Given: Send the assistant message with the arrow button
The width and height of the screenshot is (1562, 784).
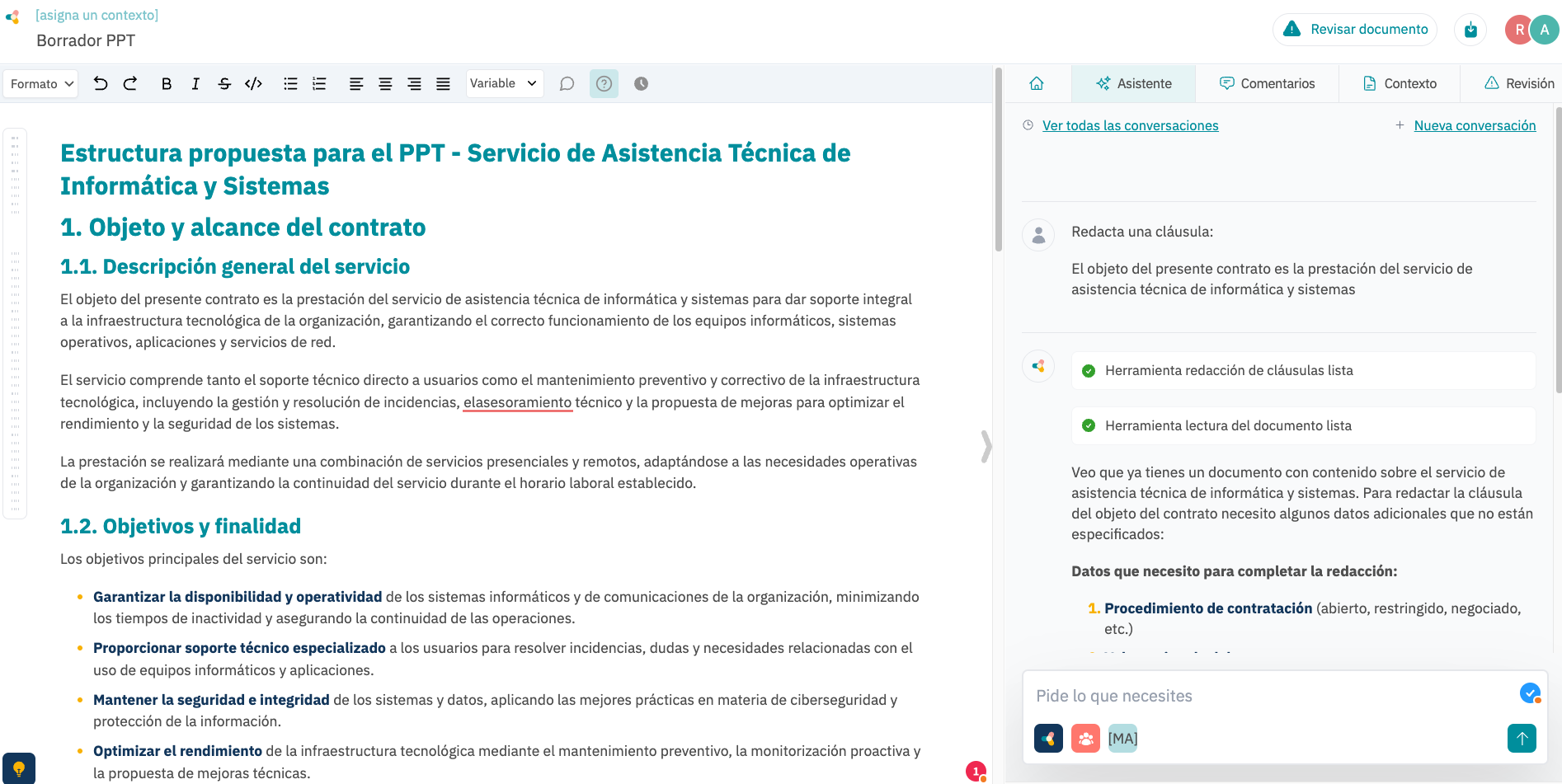Looking at the screenshot, I should click(x=1522, y=738).
